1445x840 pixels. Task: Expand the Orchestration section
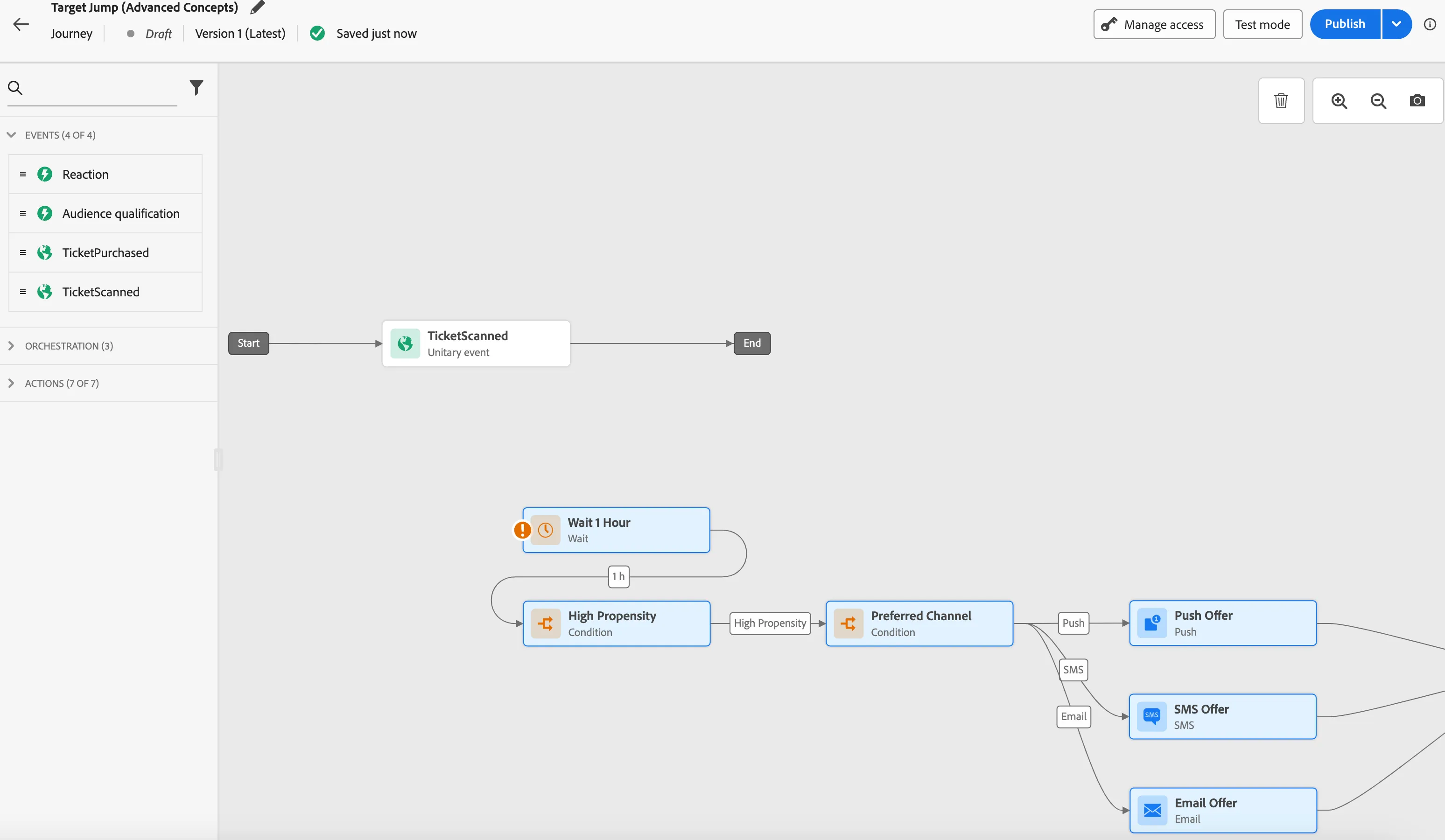pyautogui.click(x=11, y=346)
